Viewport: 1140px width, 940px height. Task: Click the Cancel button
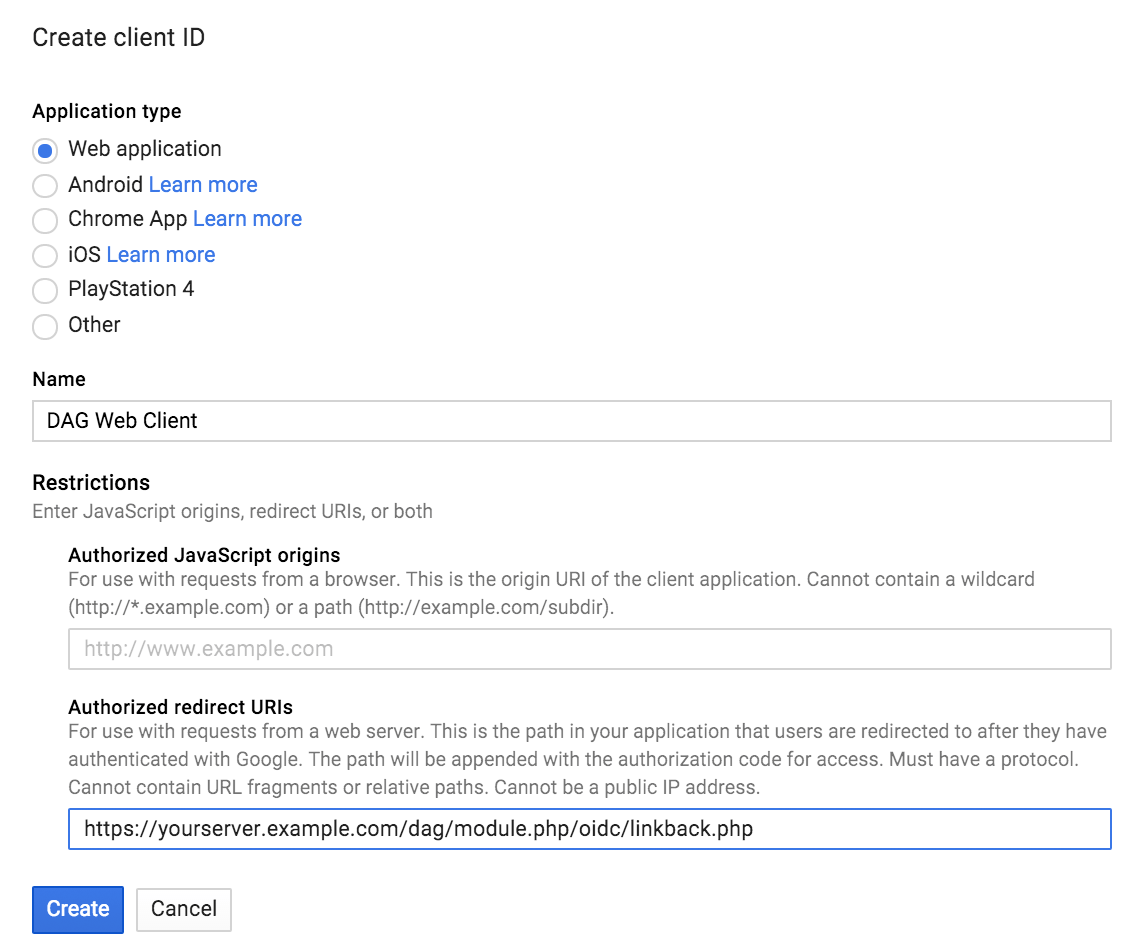pos(183,909)
